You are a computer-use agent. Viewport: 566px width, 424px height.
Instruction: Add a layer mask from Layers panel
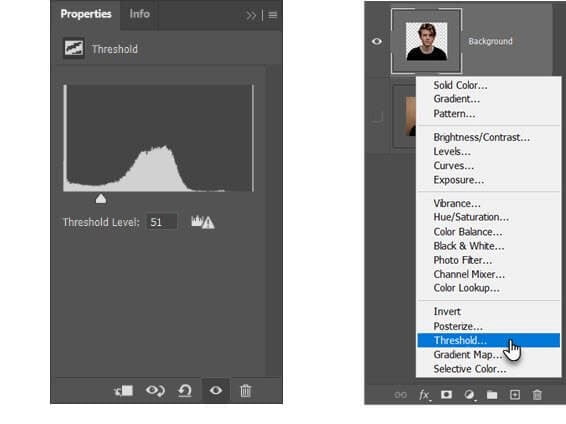pyautogui.click(x=446, y=394)
